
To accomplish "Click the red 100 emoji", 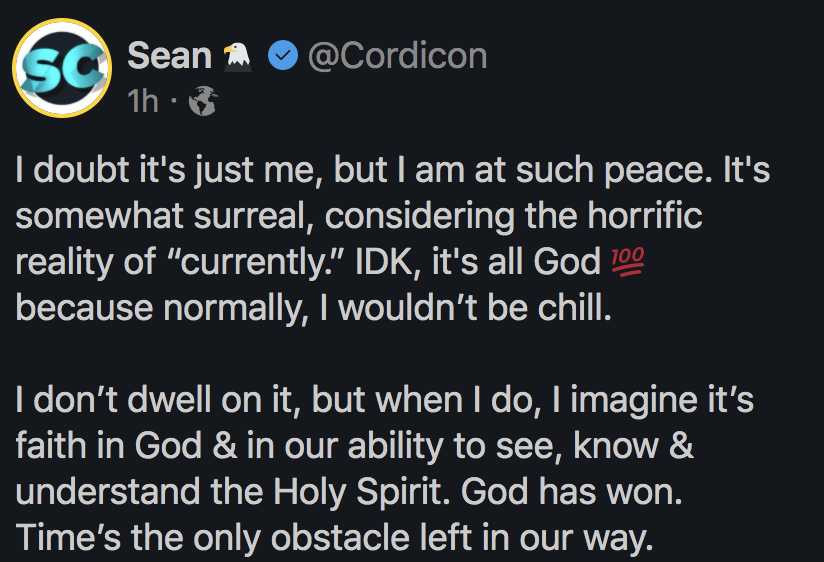I will (x=628, y=263).
